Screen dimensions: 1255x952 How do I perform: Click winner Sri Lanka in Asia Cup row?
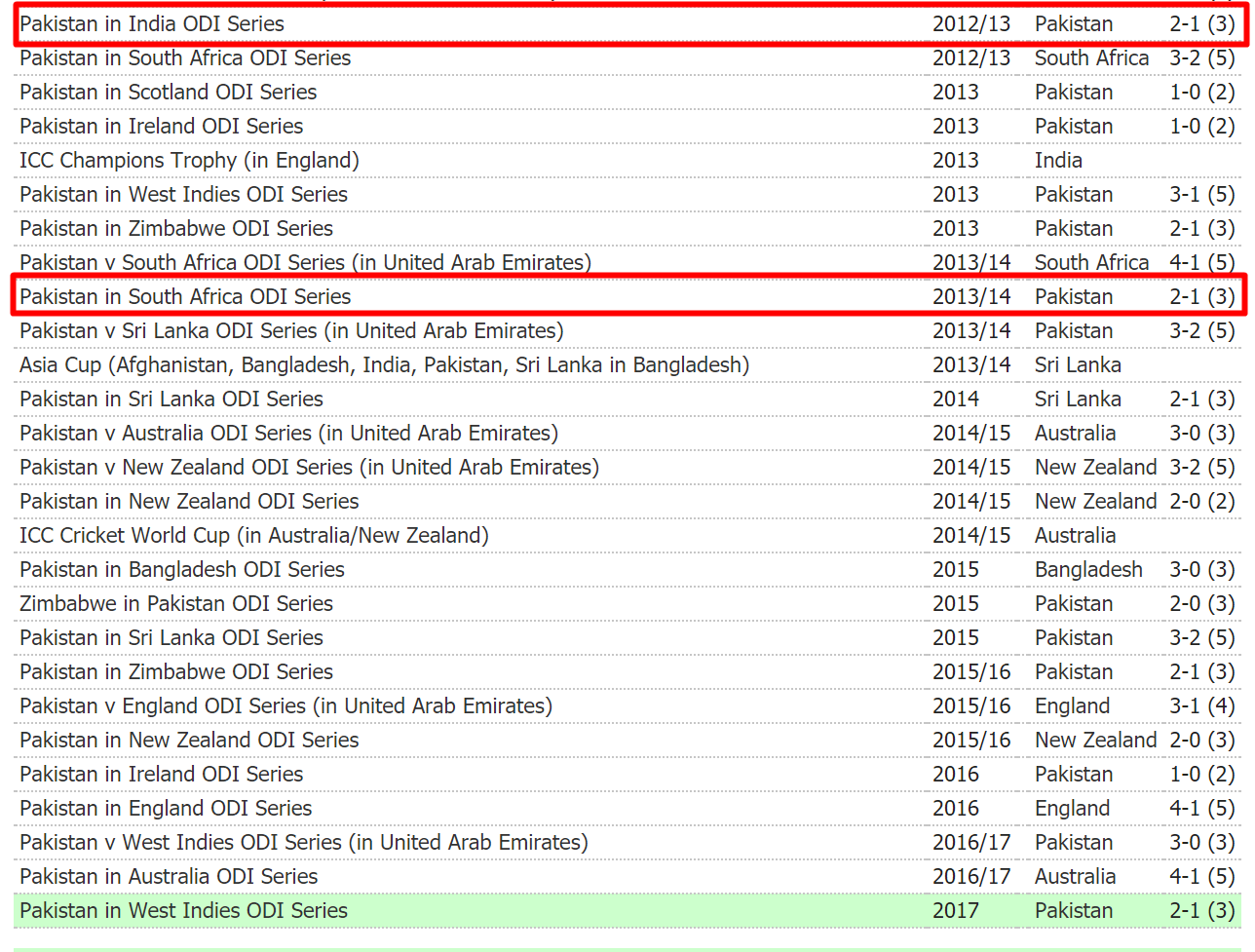click(1078, 364)
